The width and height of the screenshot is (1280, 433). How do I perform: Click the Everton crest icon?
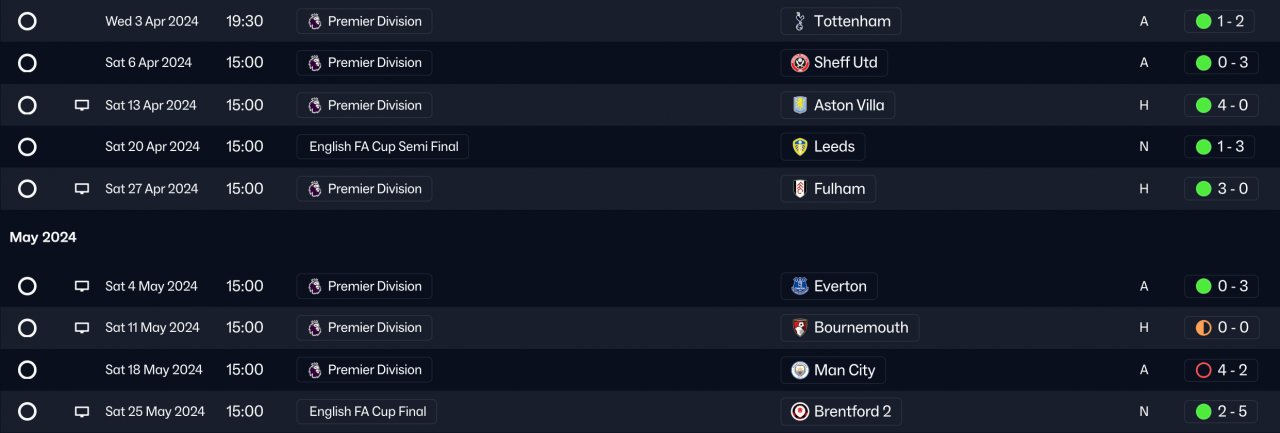(799, 286)
